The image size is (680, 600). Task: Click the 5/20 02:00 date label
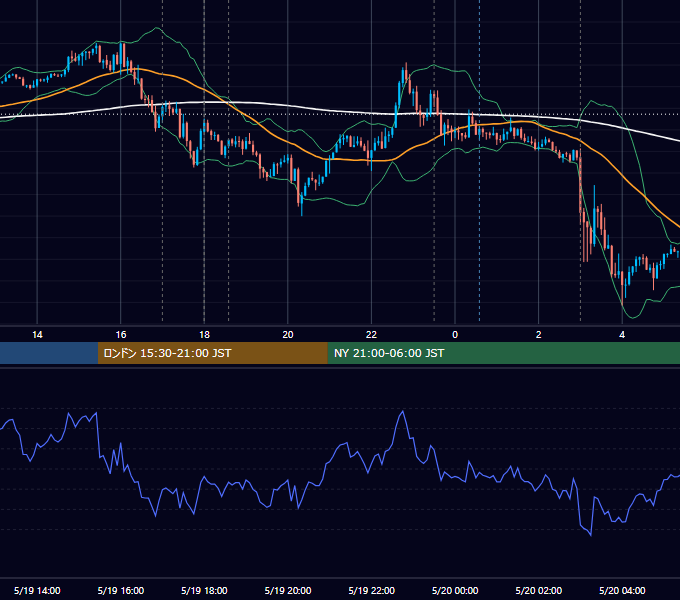(x=539, y=590)
